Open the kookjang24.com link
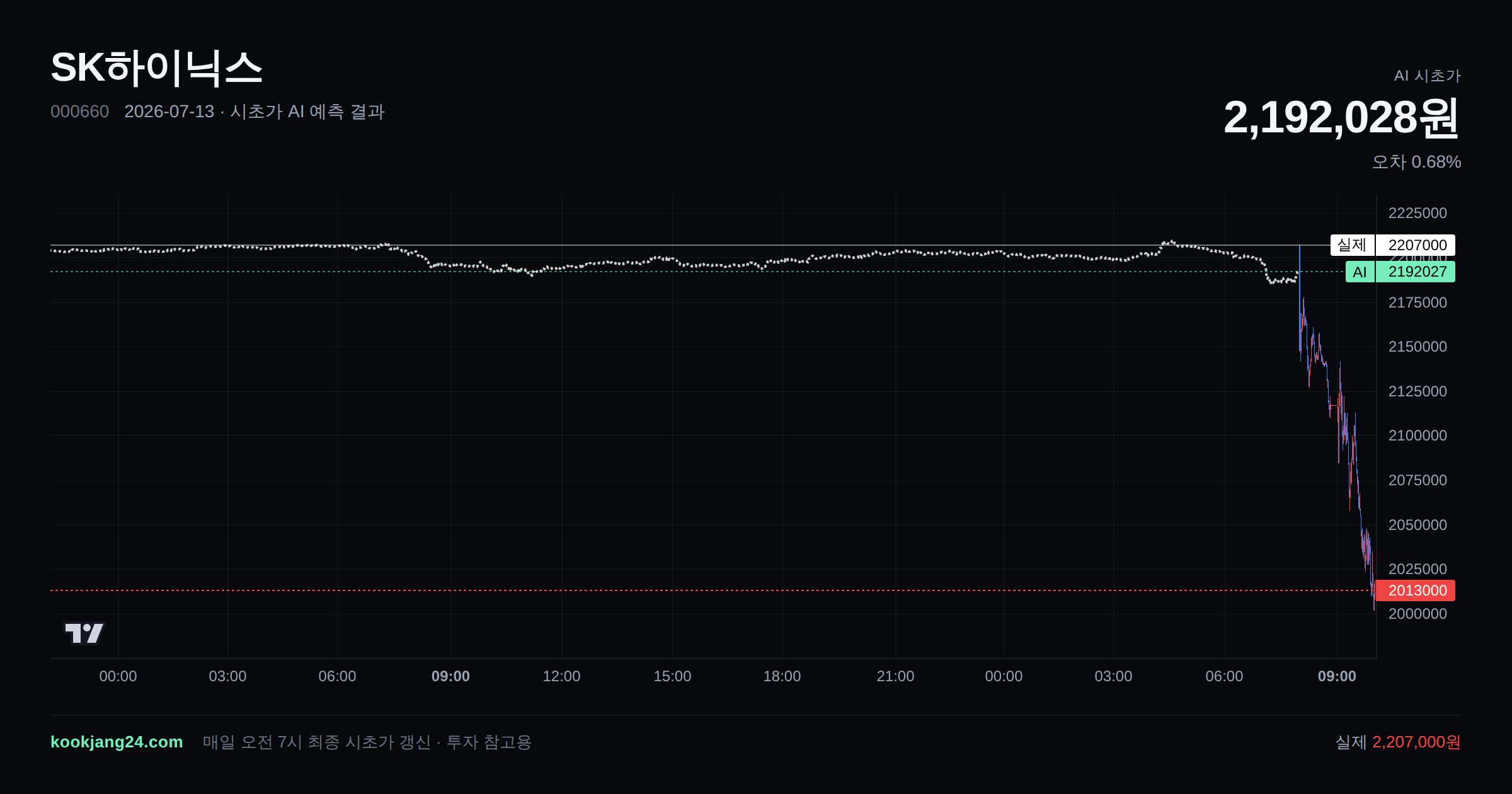Image resolution: width=1512 pixels, height=794 pixels. pos(117,742)
